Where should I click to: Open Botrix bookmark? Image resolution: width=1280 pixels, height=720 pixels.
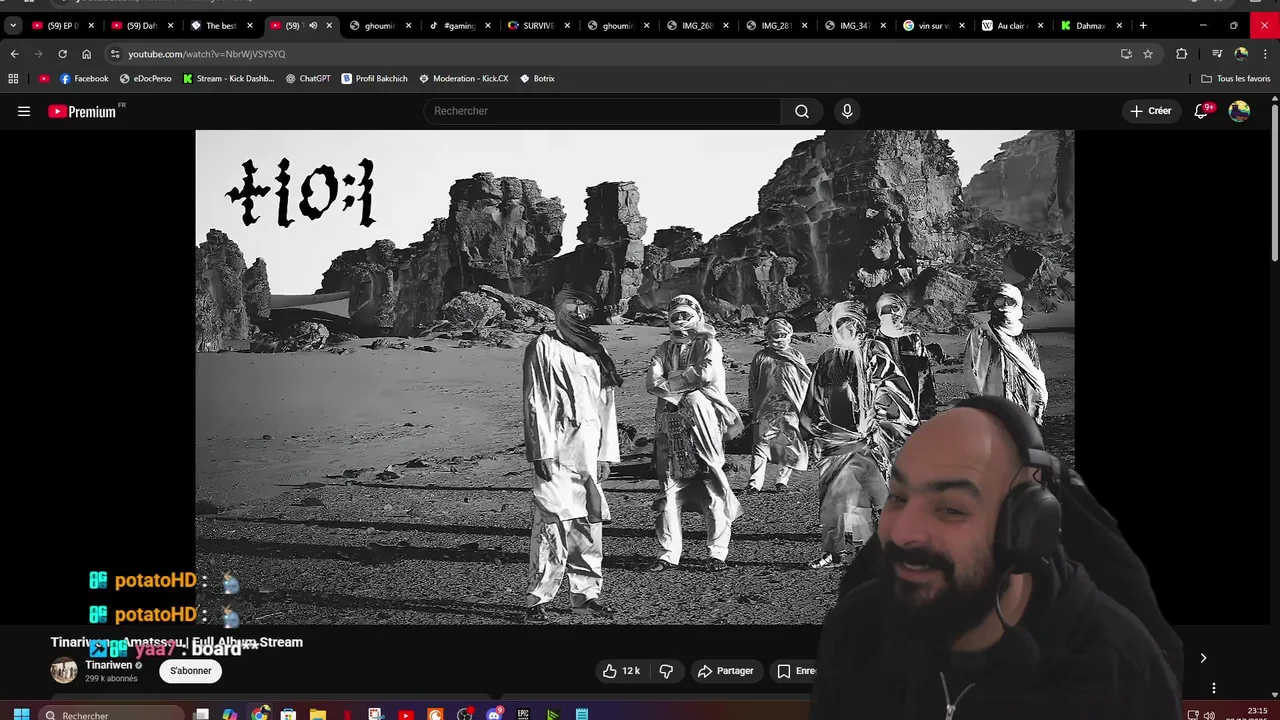537,78
